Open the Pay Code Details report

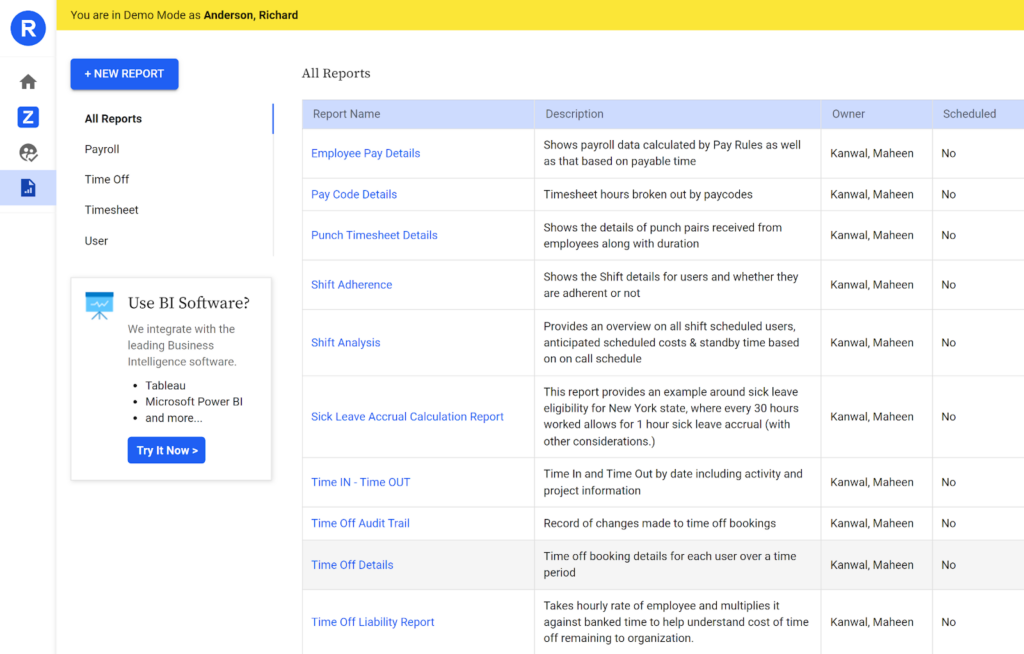point(354,195)
